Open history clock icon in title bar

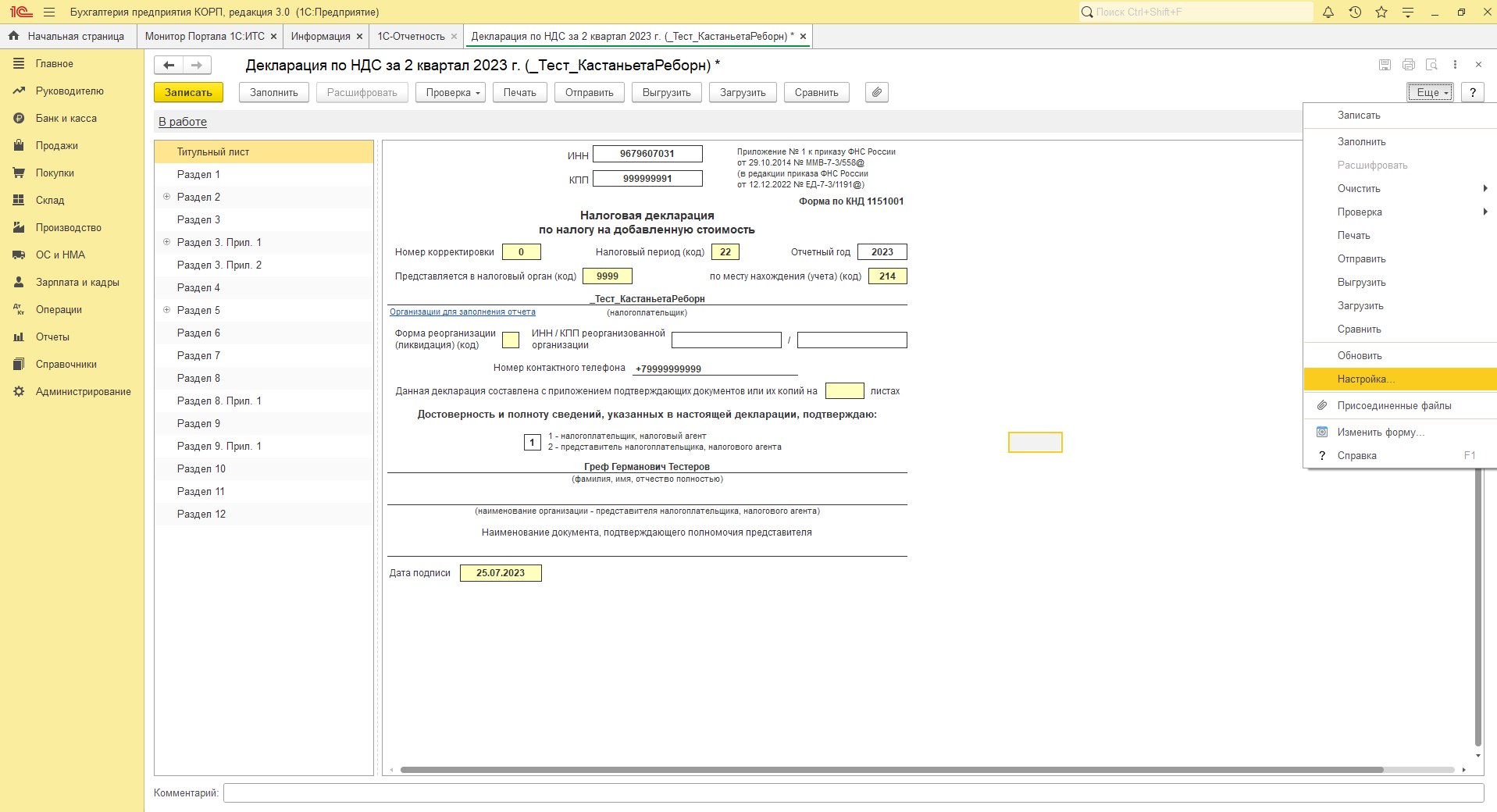pos(1355,12)
